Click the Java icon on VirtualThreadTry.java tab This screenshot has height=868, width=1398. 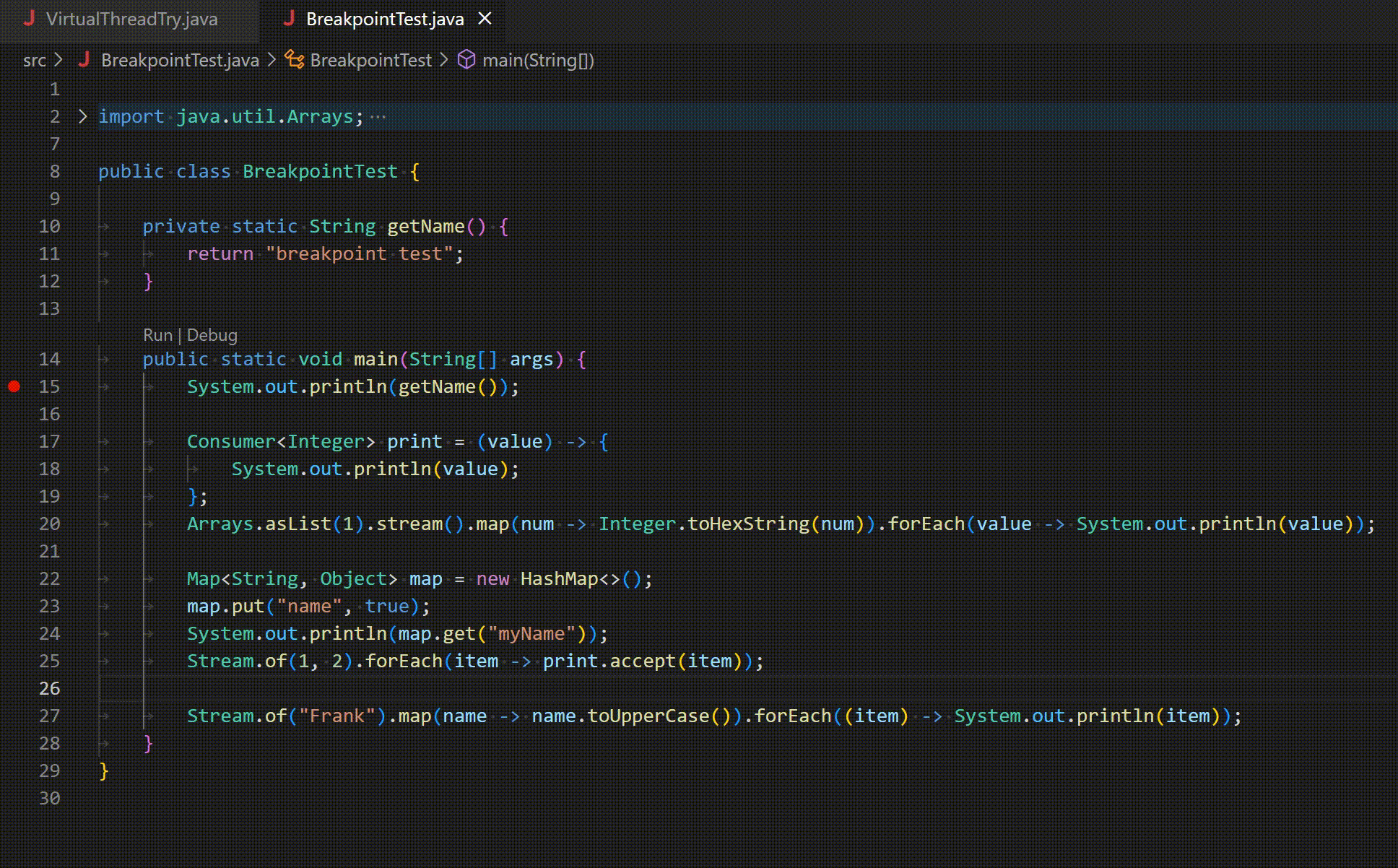point(30,19)
